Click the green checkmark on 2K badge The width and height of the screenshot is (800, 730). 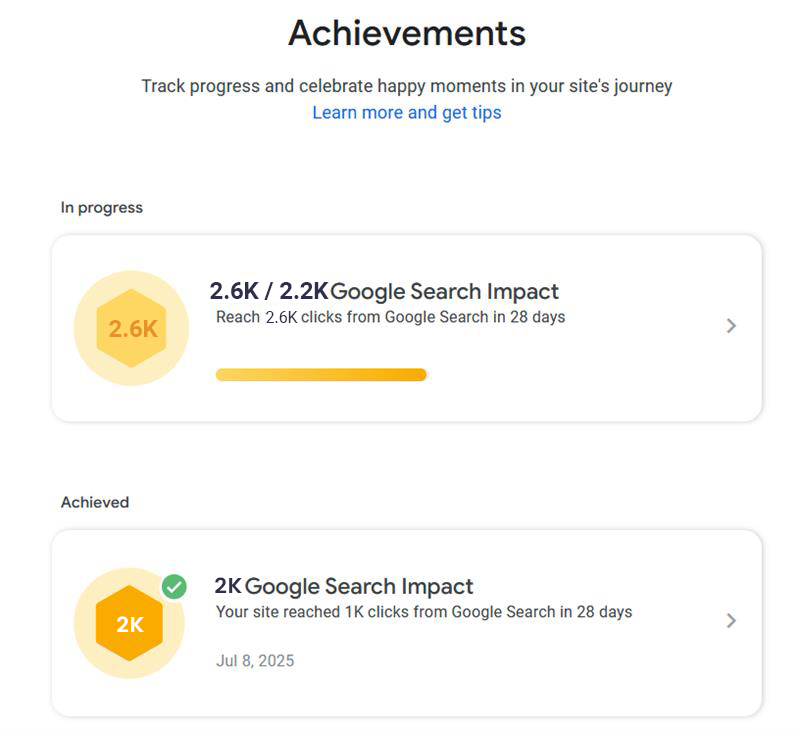coord(175,587)
